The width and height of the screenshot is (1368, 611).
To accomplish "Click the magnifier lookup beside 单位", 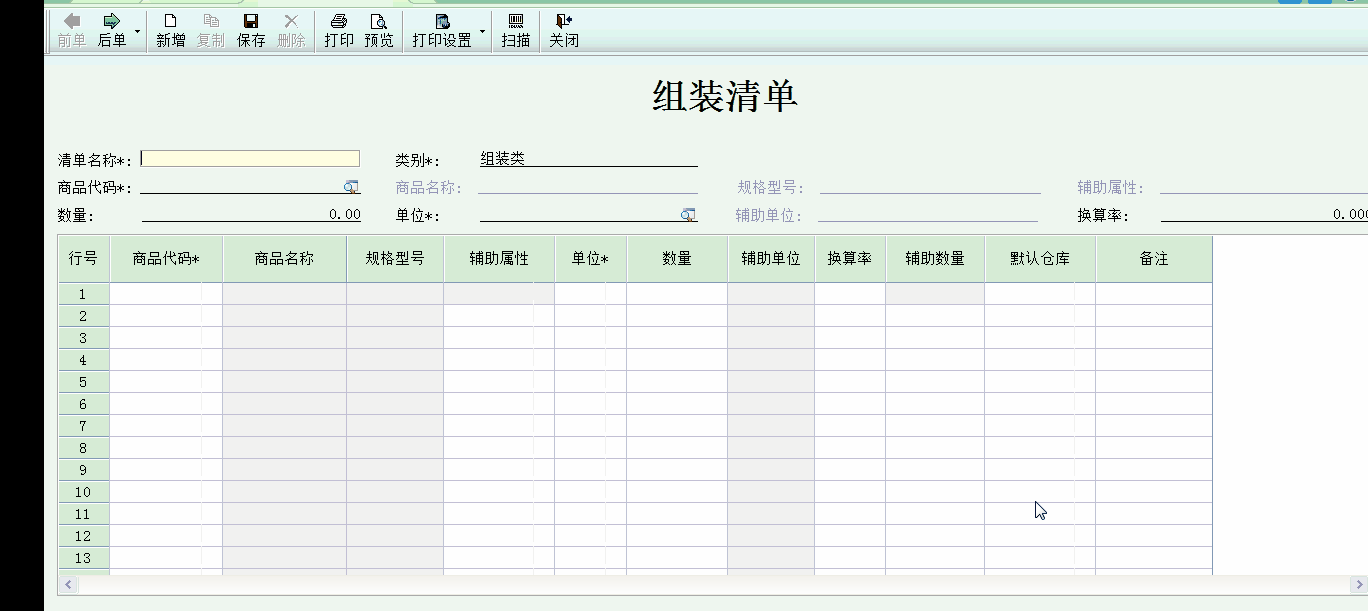I will click(x=688, y=213).
